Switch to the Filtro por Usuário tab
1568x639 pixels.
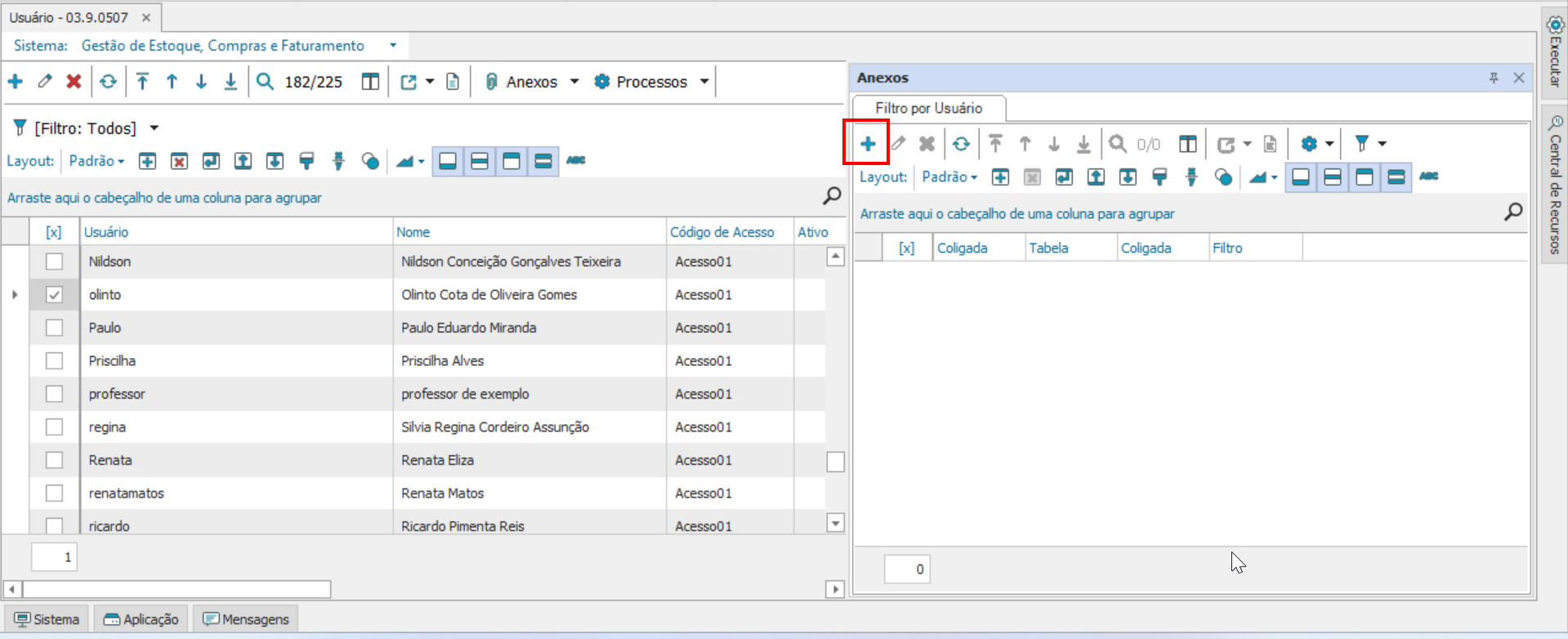pyautogui.click(x=929, y=108)
